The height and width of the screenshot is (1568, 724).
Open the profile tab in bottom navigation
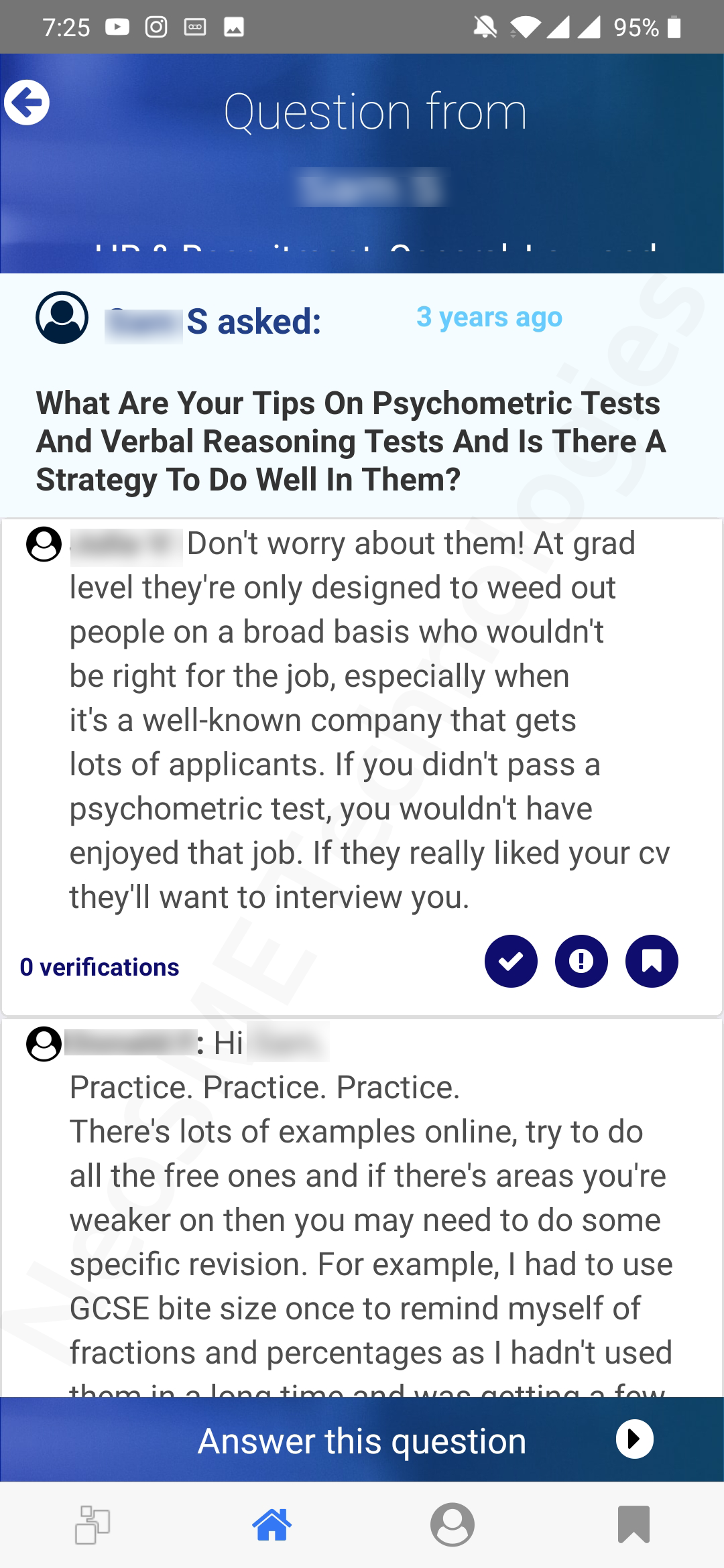point(452,1524)
